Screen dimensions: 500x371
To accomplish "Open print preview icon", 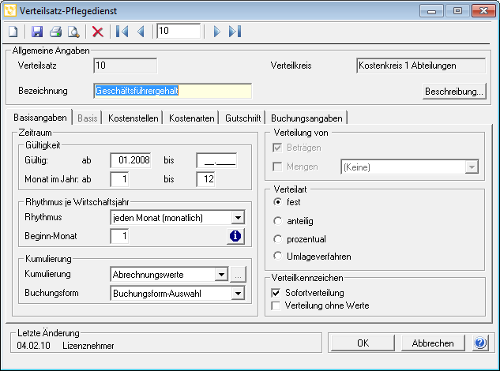I will (74, 32).
